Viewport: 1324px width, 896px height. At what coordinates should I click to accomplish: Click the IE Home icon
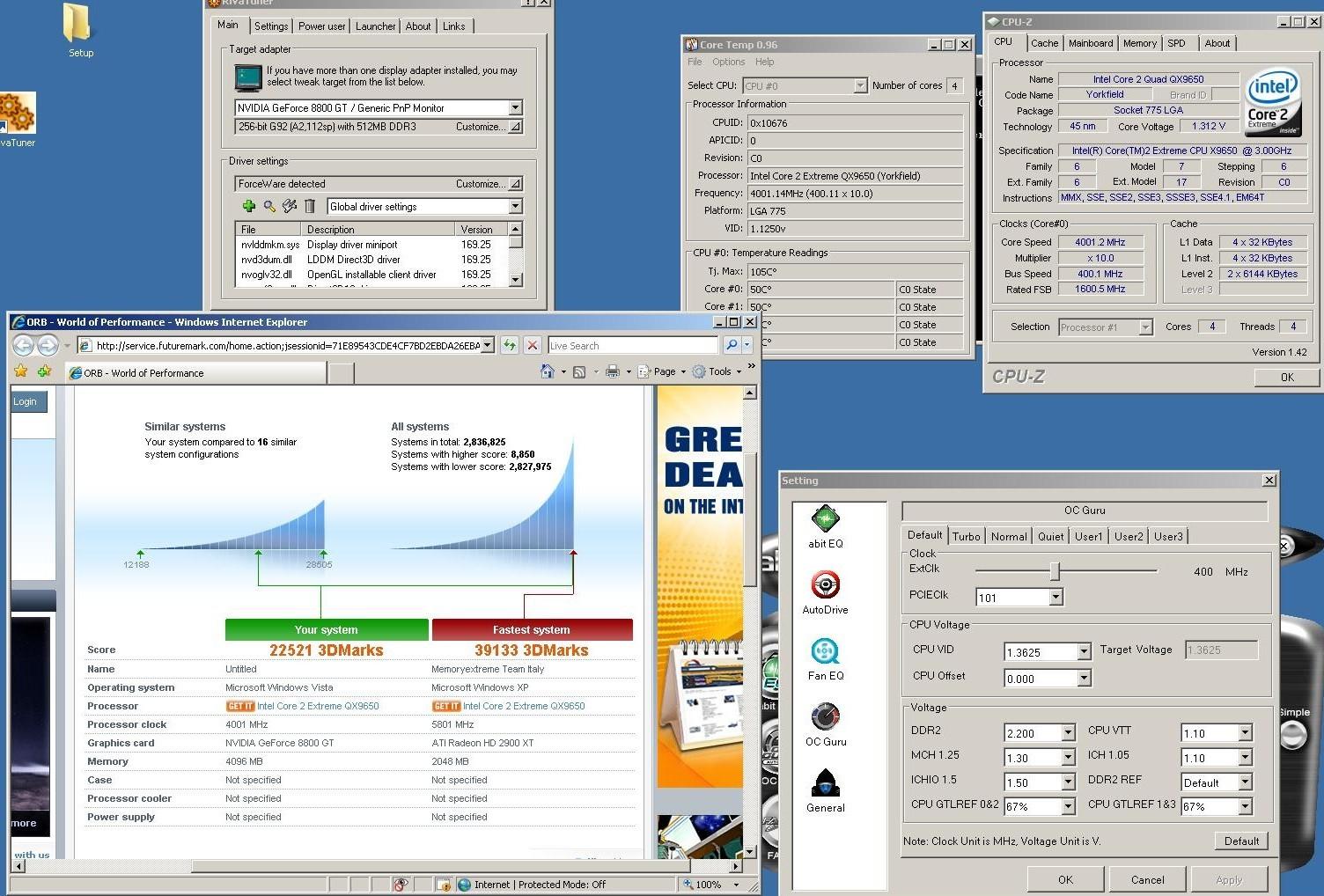pos(548,371)
